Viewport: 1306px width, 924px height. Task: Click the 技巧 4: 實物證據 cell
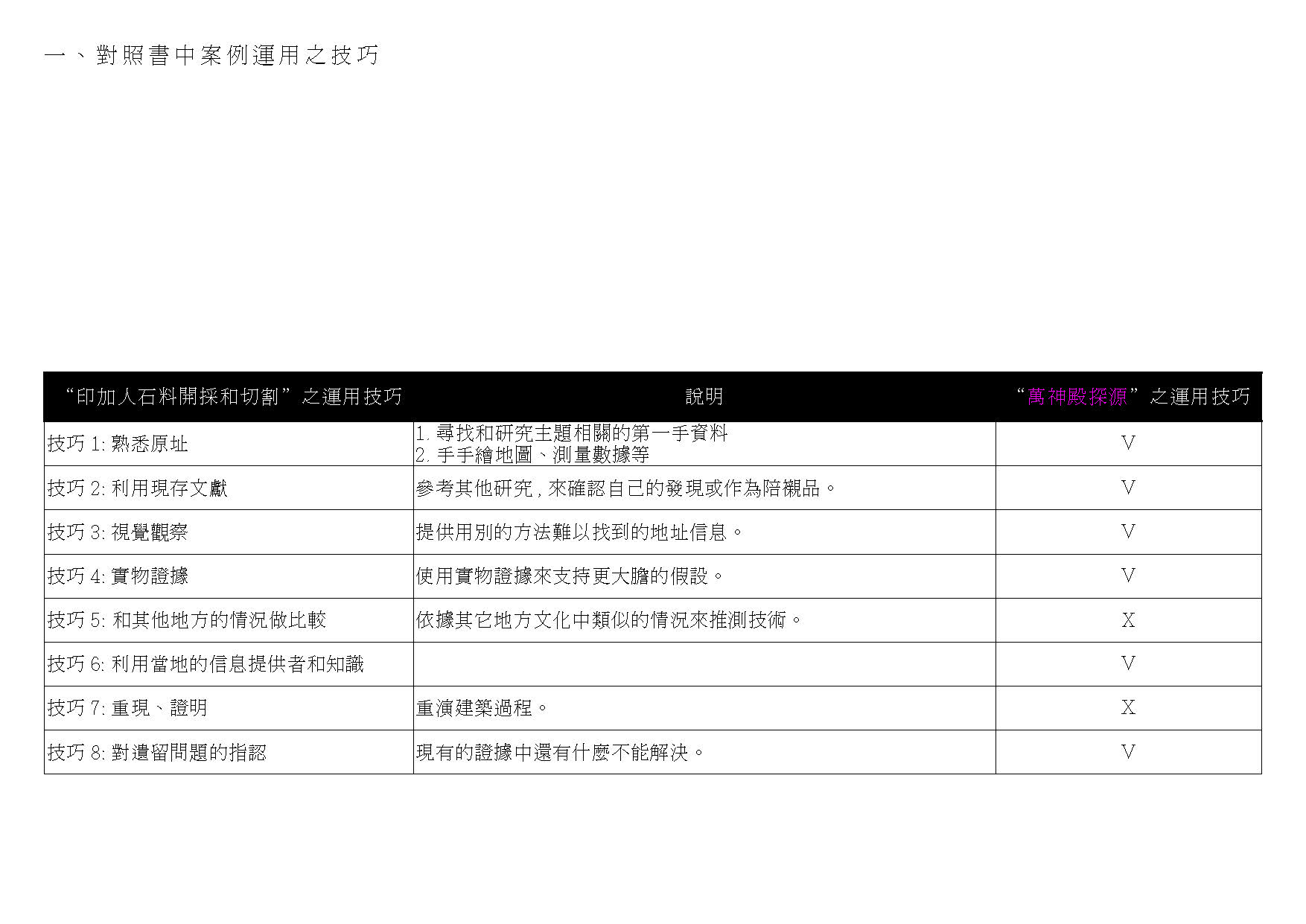118,576
